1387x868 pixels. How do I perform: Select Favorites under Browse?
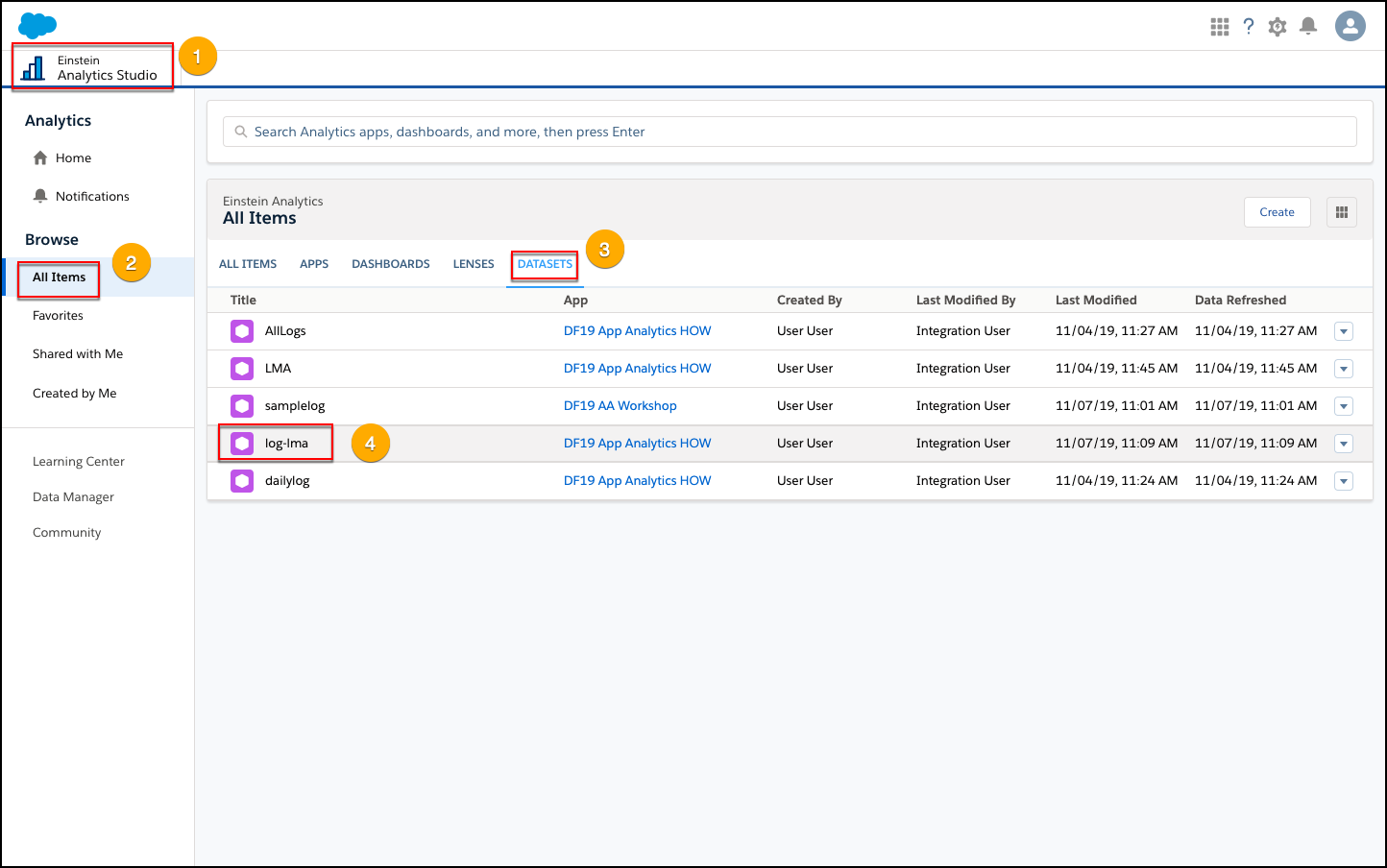pos(58,316)
